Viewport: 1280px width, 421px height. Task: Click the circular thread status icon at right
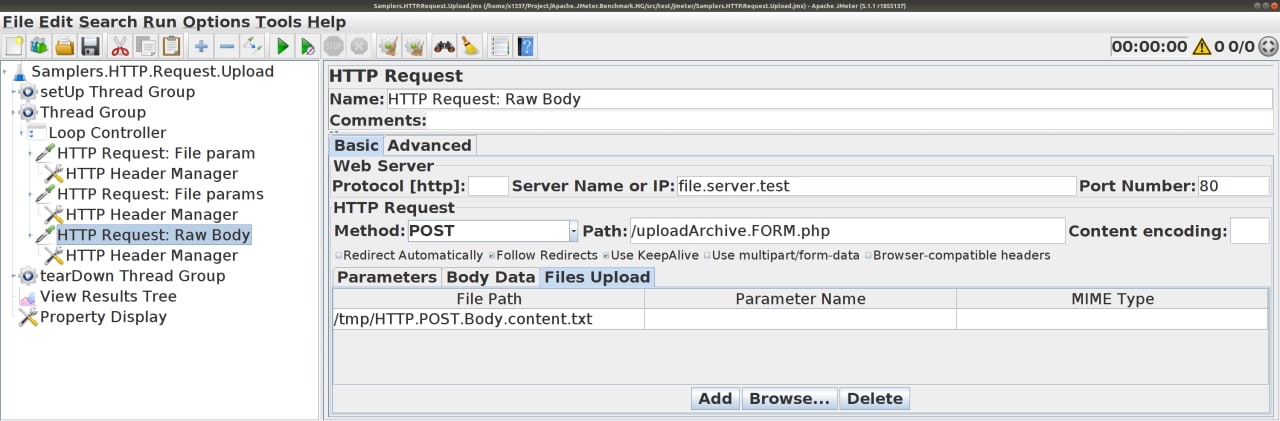click(1268, 46)
